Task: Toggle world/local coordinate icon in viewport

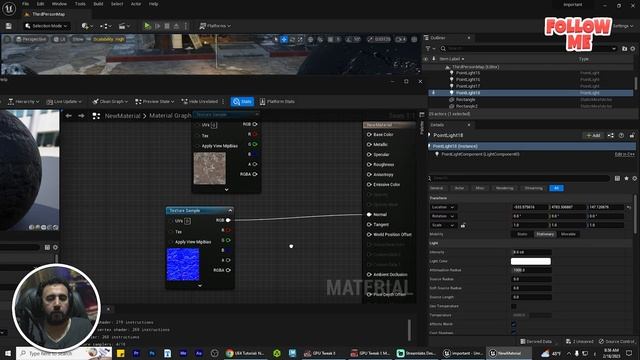Action: click(x=311, y=40)
